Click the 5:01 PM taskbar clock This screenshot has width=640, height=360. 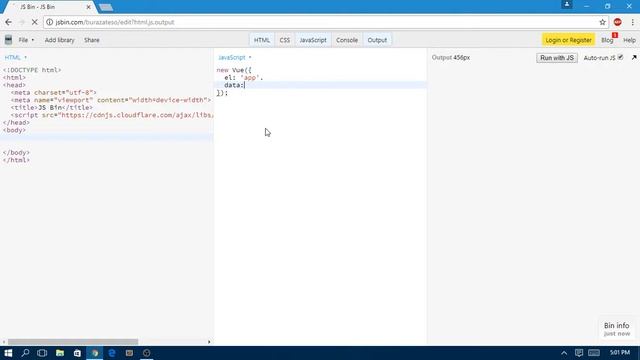(x=620, y=352)
